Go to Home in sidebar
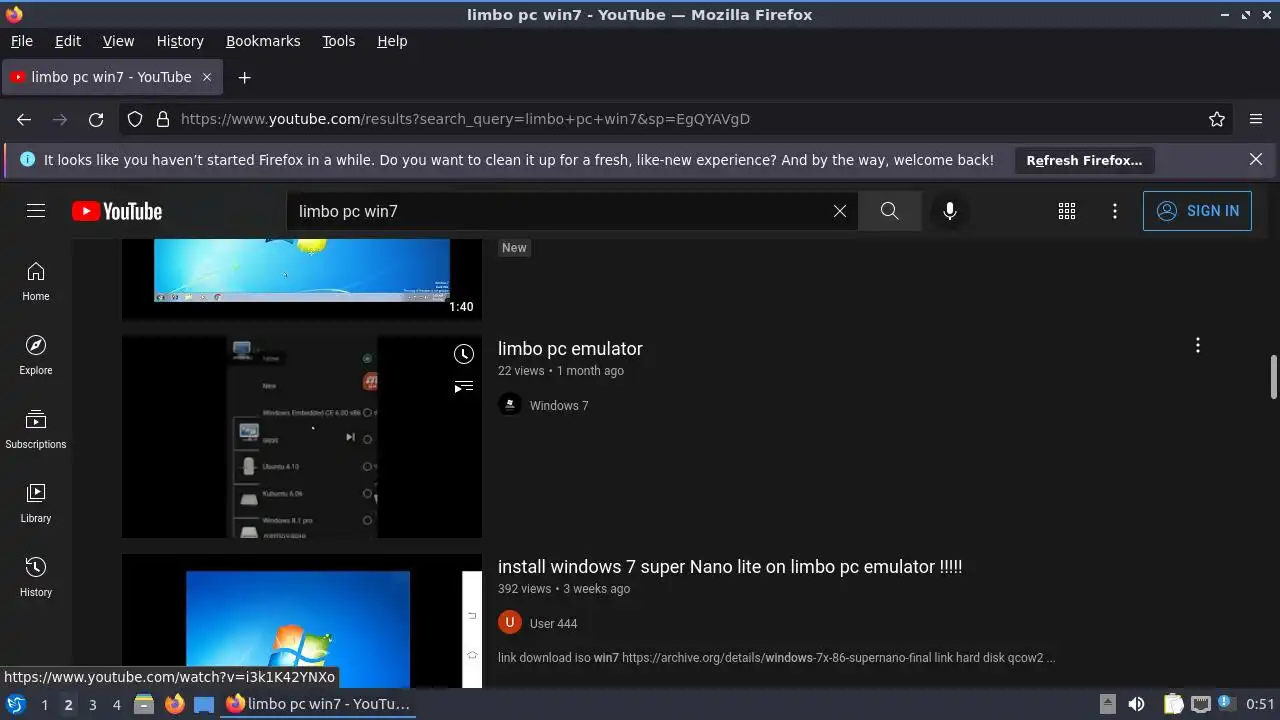The height and width of the screenshot is (720, 1280). point(36,282)
